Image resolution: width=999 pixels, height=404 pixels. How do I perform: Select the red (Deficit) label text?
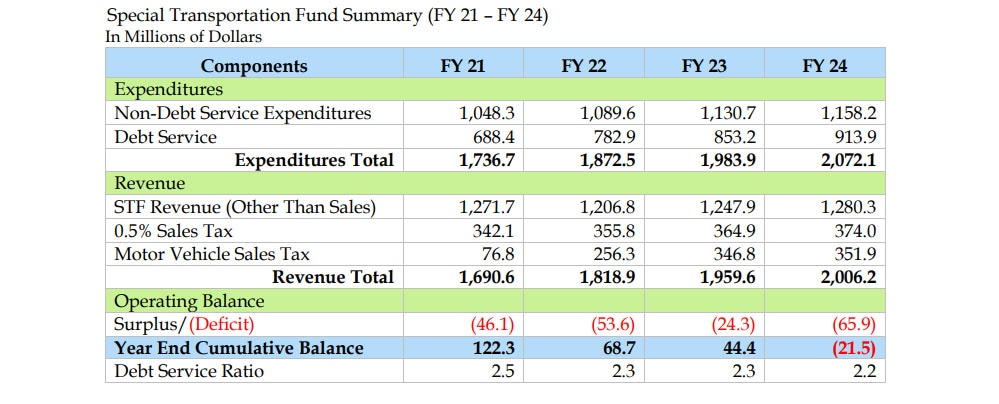pos(221,324)
